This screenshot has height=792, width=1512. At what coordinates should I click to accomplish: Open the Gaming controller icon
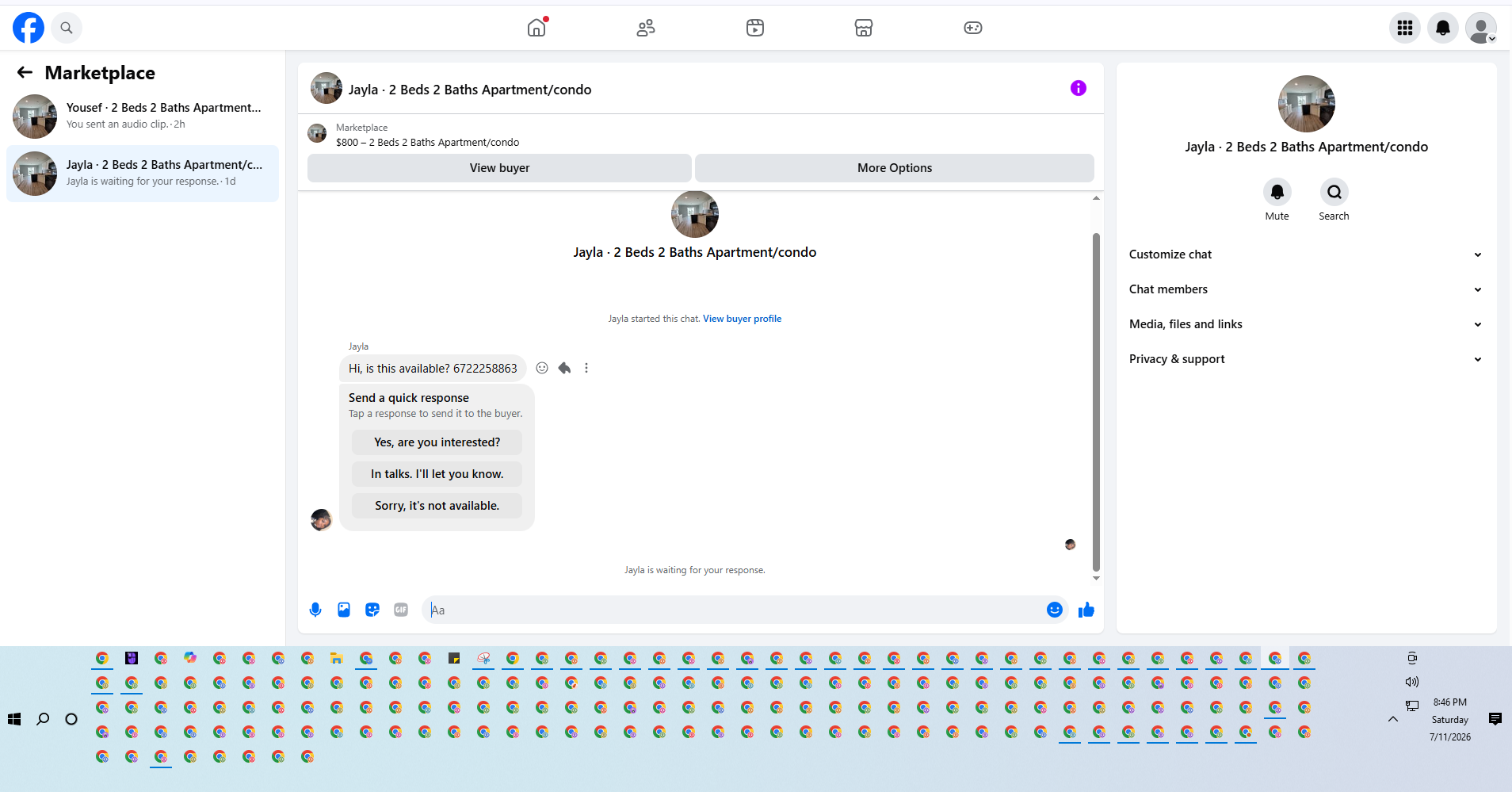(x=973, y=28)
